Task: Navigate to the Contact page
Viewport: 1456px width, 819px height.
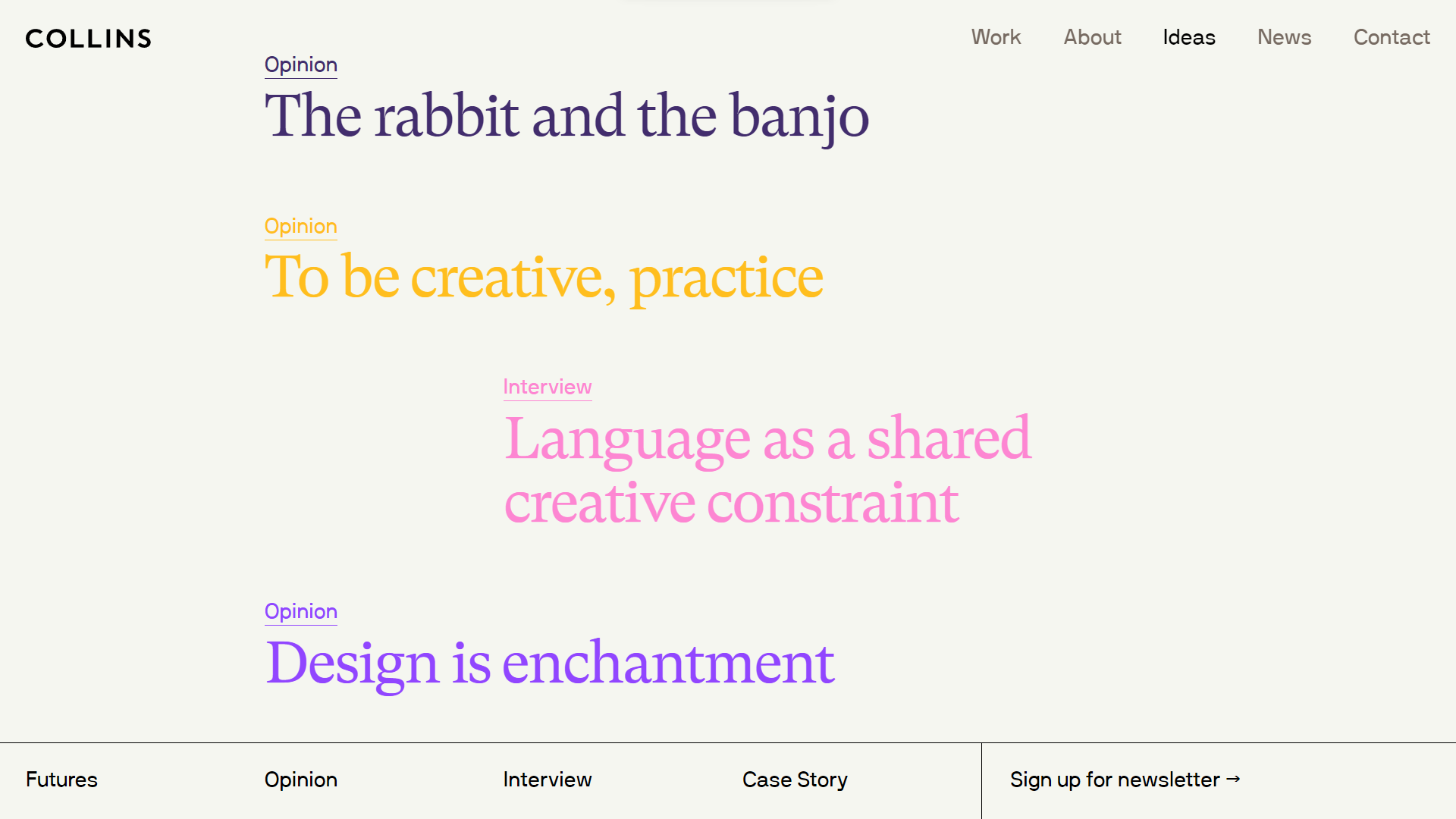Action: (1392, 37)
